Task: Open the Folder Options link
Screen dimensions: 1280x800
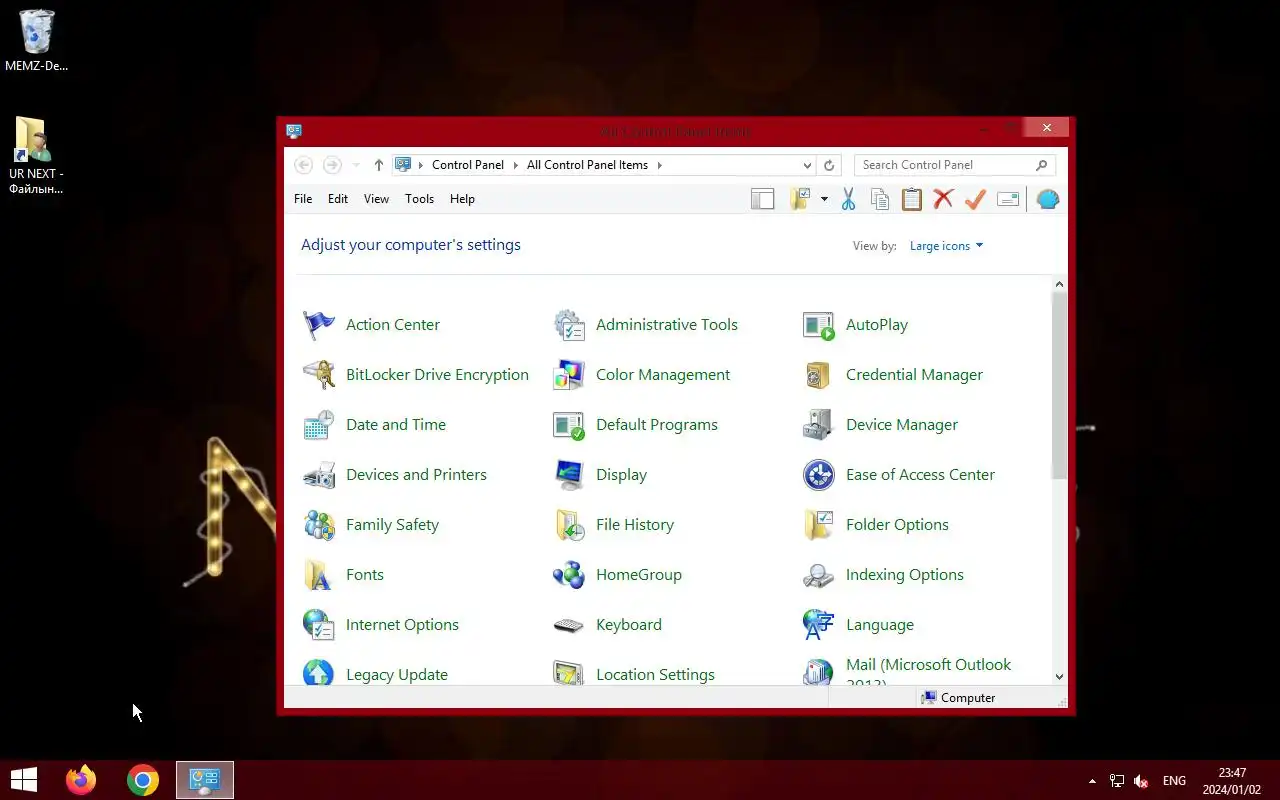Action: pos(897,525)
